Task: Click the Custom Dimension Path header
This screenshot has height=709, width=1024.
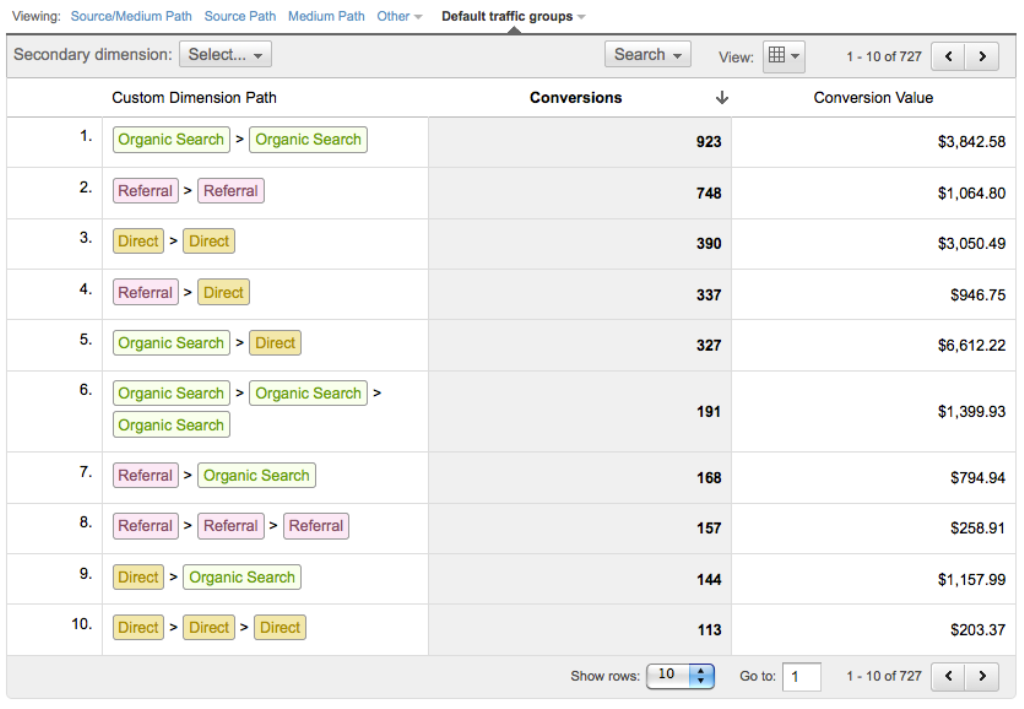Action: pyautogui.click(x=194, y=98)
